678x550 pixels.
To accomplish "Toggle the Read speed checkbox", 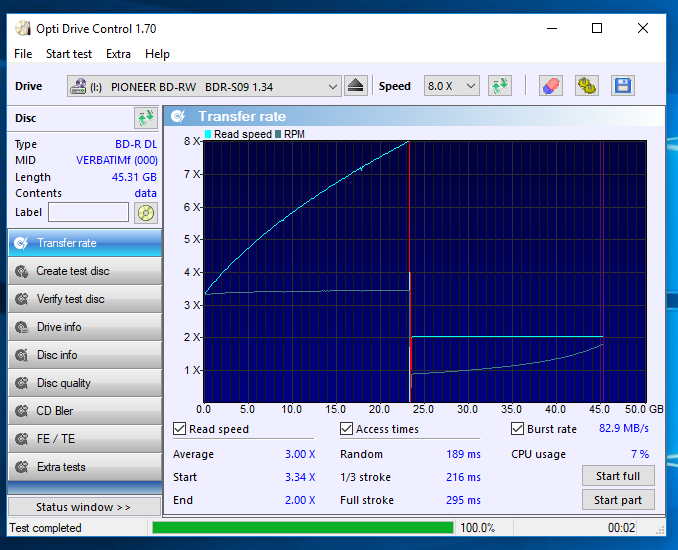I will point(179,428).
